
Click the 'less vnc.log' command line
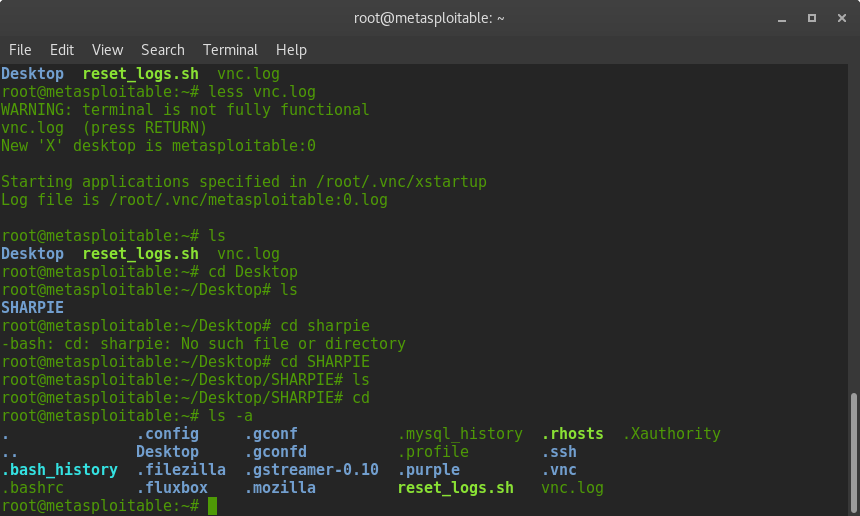tap(159, 92)
